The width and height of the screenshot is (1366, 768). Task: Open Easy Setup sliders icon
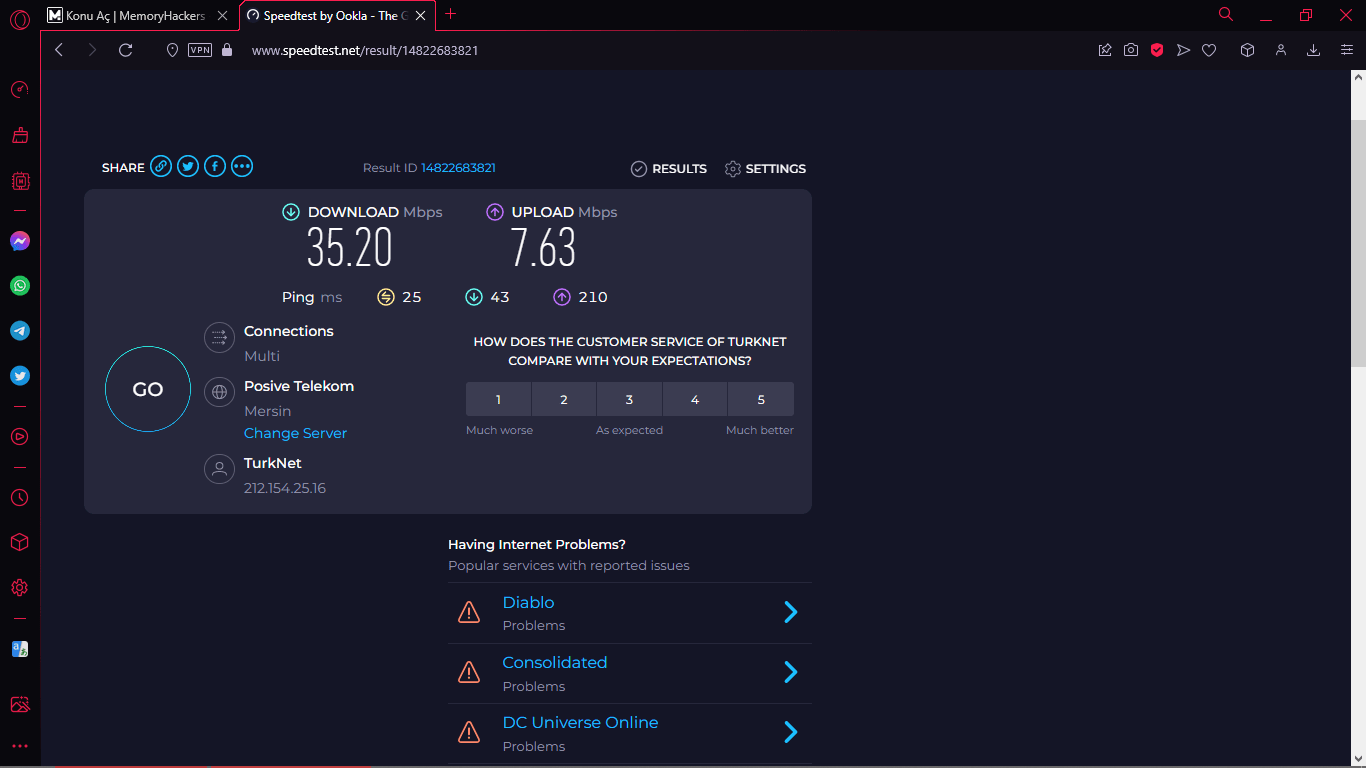tap(1347, 50)
